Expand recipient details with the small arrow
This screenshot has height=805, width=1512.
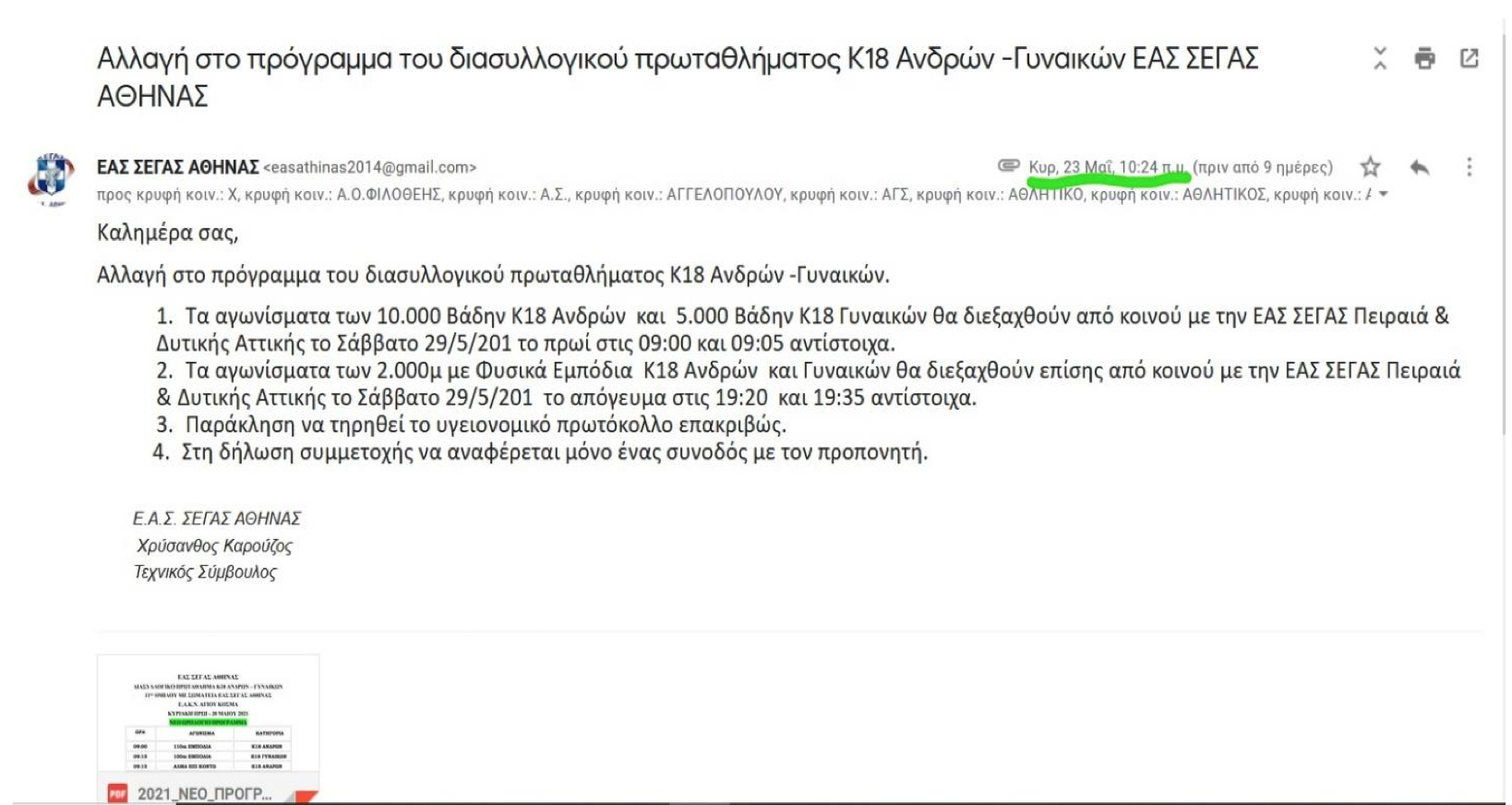coord(1383,195)
